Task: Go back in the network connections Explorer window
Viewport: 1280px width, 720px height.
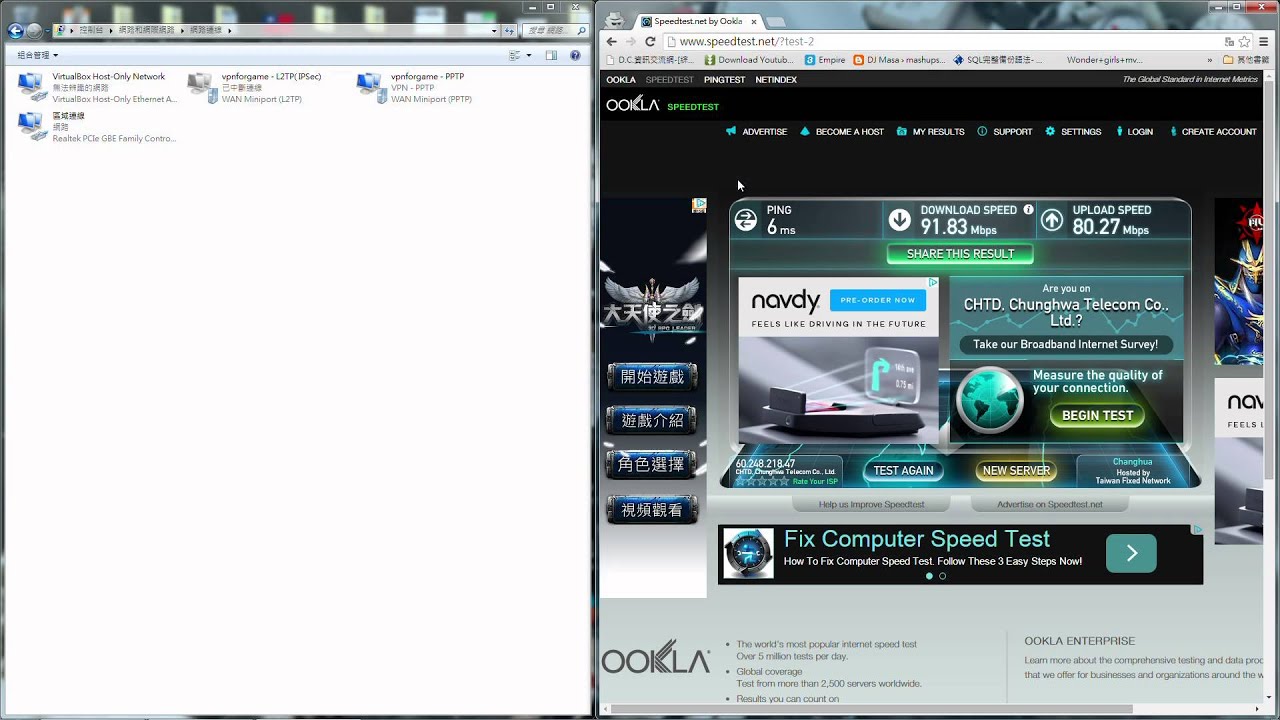Action: click(x=15, y=31)
